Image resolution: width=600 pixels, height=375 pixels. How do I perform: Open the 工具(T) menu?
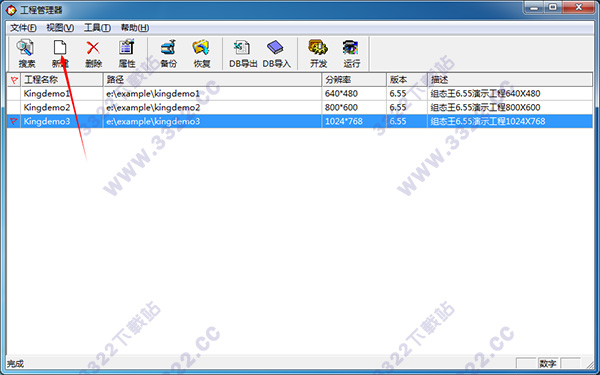[98, 28]
